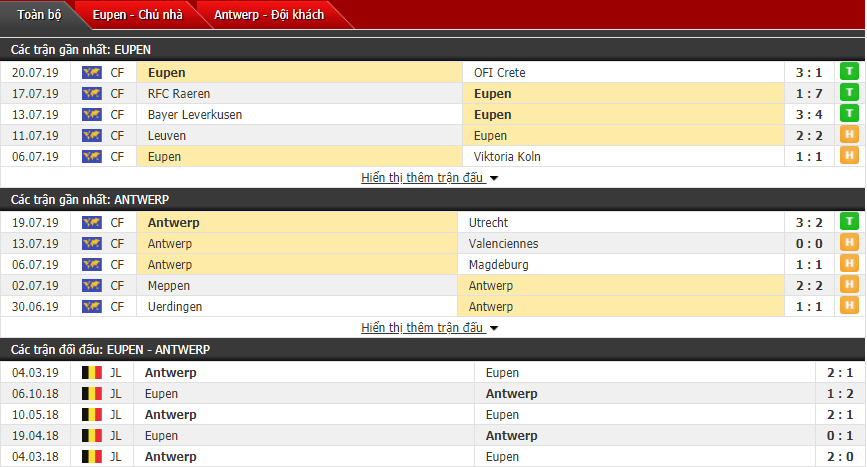The width and height of the screenshot is (867, 467).
Task: Select score 3 : 4 of Leverkusen match
Action: click(809, 114)
